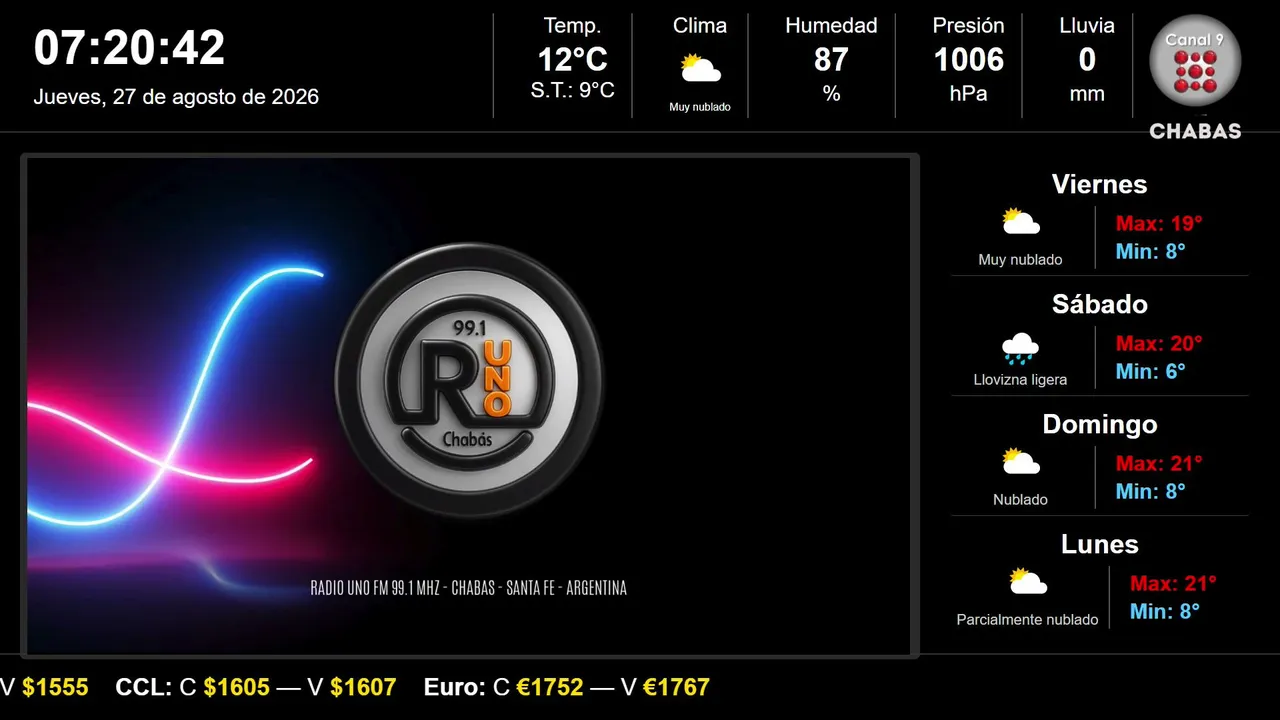This screenshot has width=1280, height=720.
Task: Click Lunes Min: 8° value
Action: tap(1165, 611)
